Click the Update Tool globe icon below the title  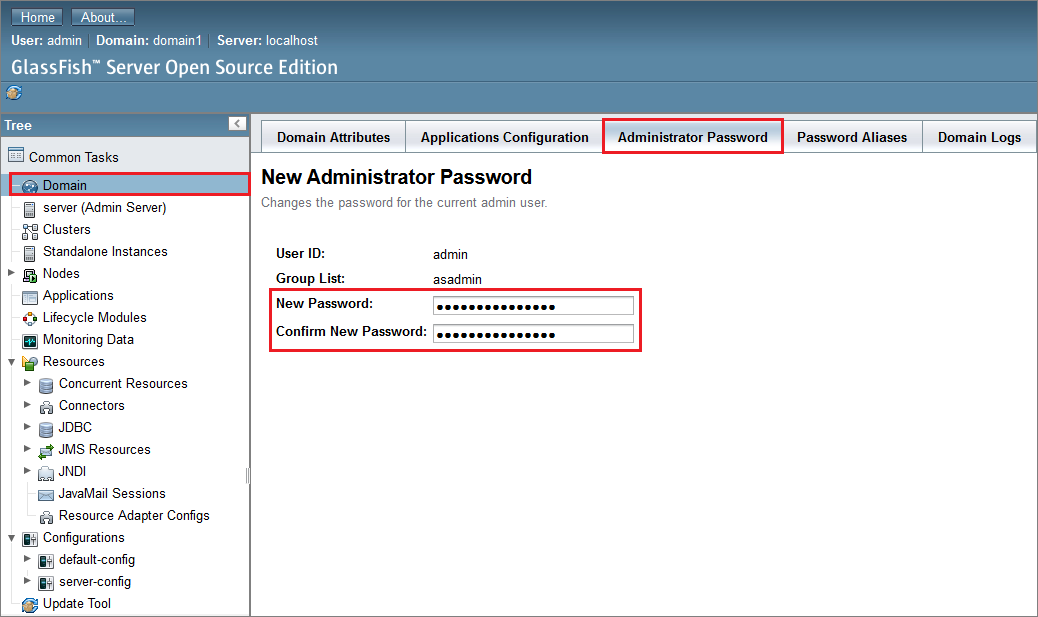14,93
